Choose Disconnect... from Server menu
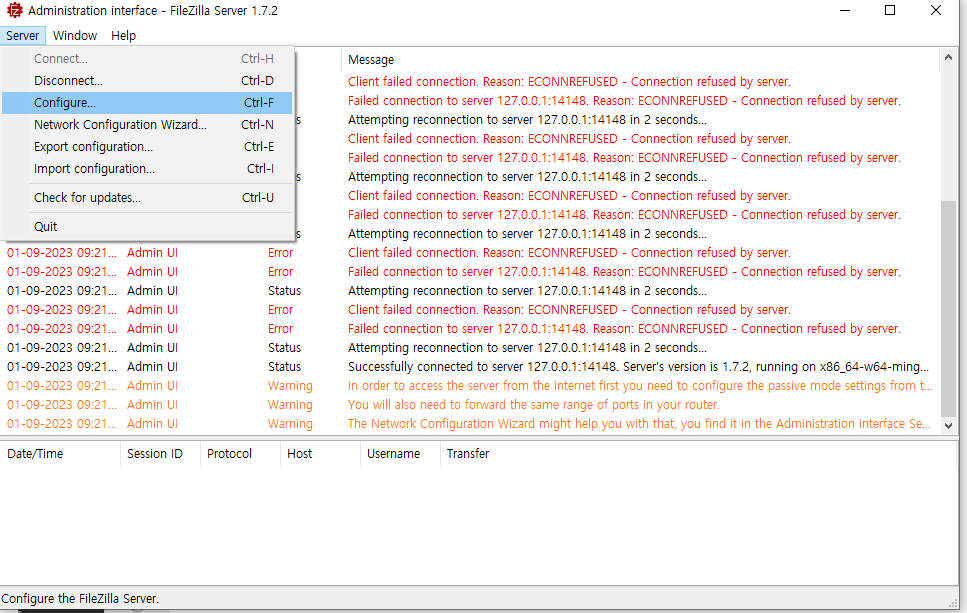Screen dimensions: 967x613 coord(147,81)
